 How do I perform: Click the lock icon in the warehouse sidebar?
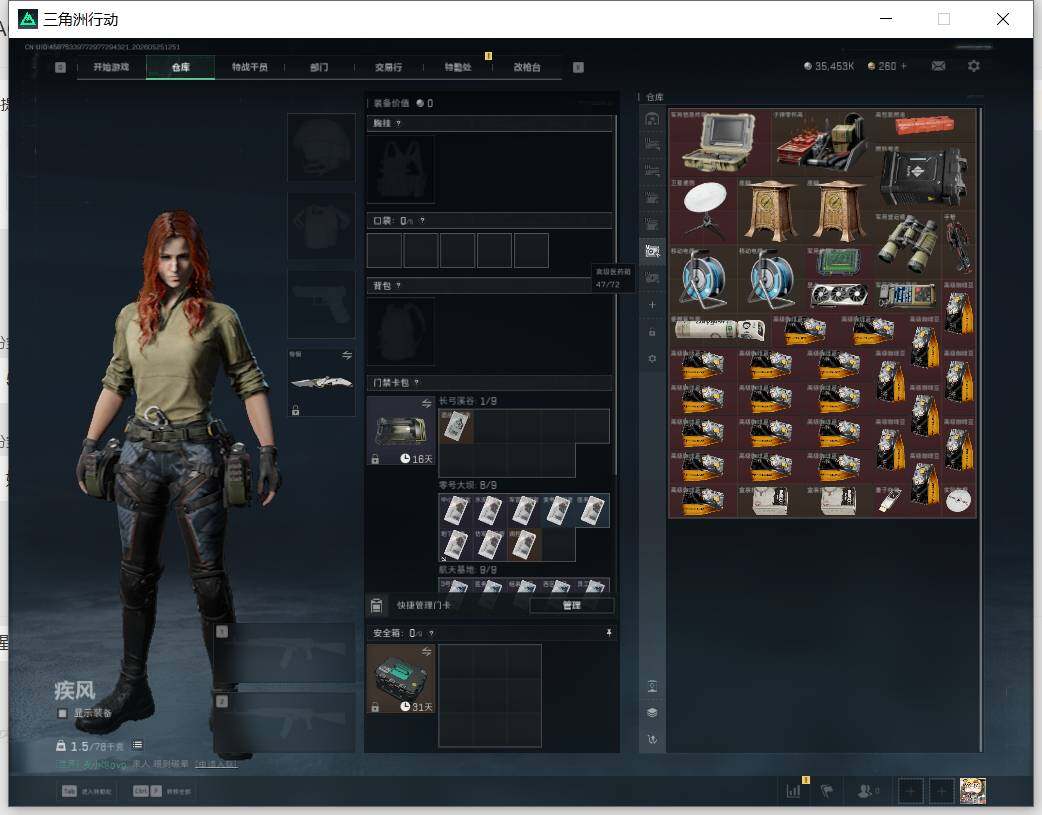(x=653, y=332)
